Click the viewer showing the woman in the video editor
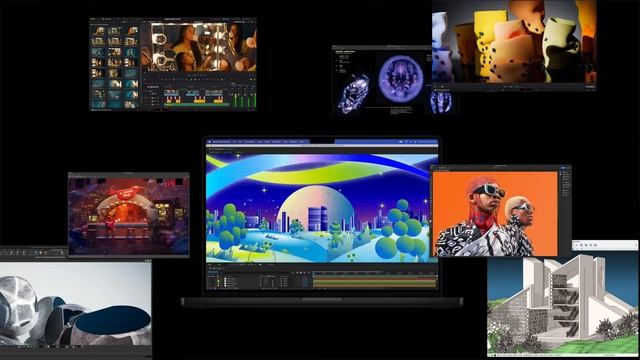 point(198,47)
